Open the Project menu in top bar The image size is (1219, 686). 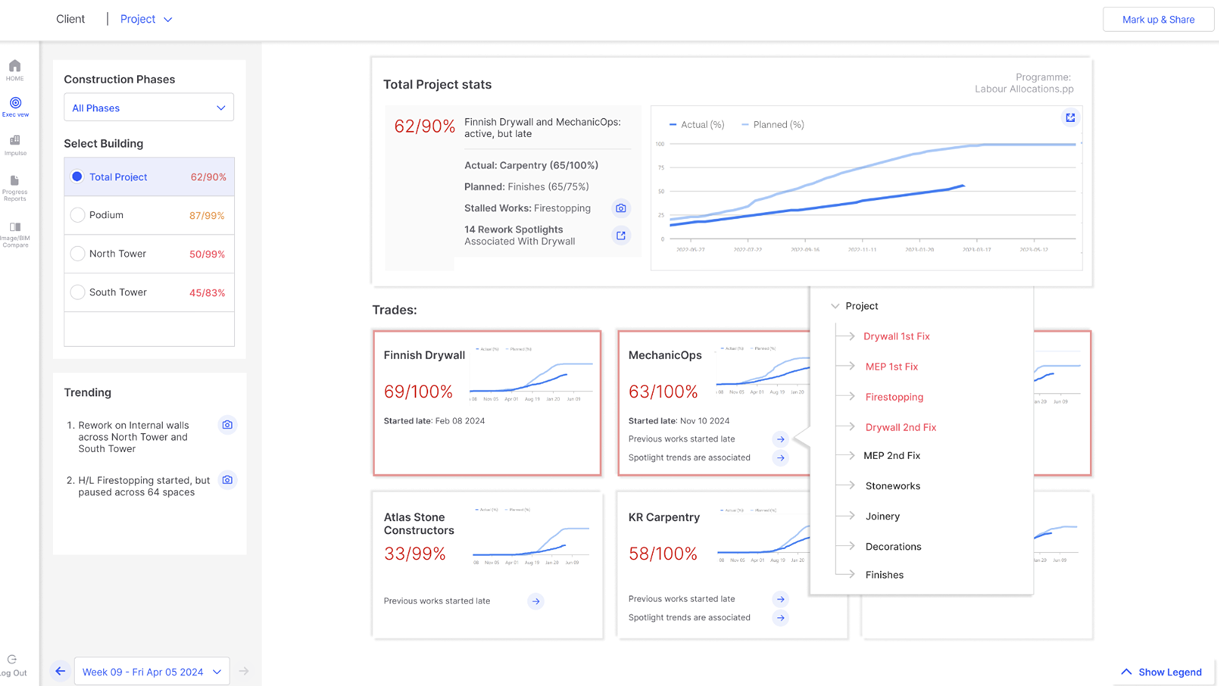(x=143, y=18)
